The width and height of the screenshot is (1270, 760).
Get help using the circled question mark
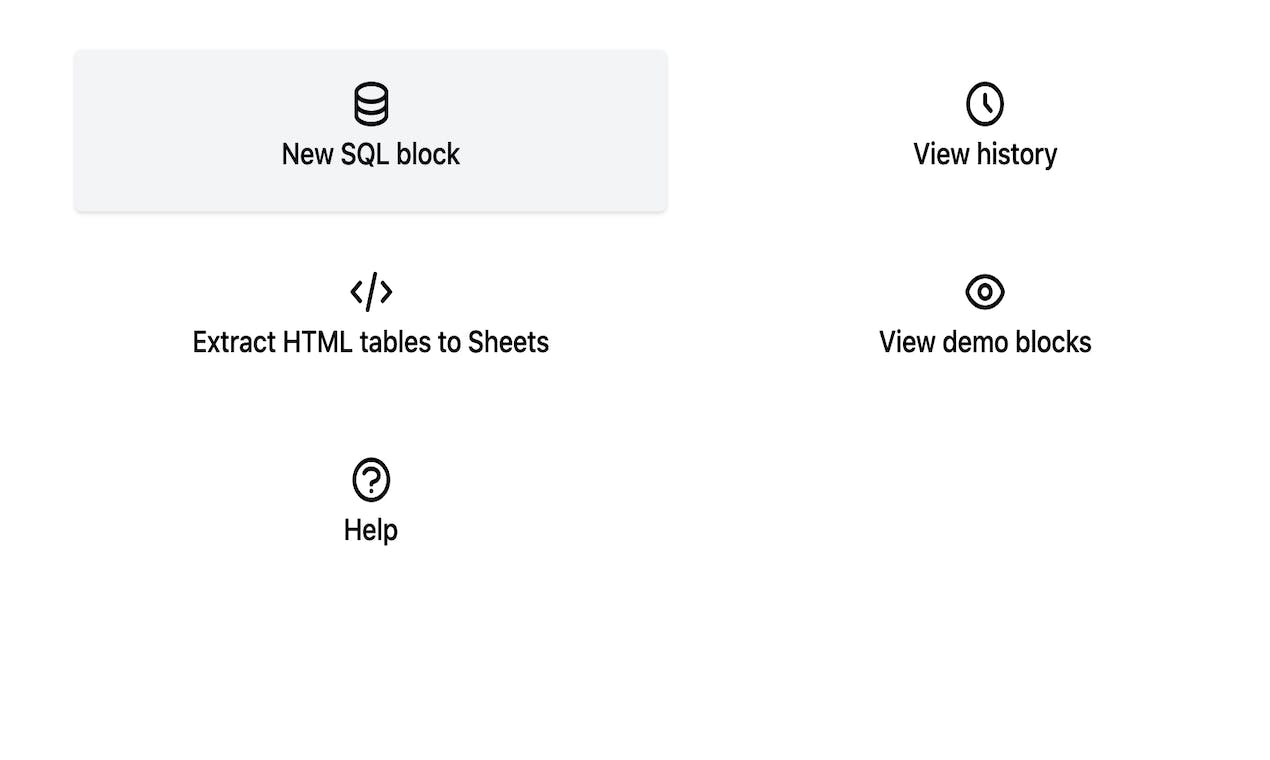pyautogui.click(x=371, y=480)
